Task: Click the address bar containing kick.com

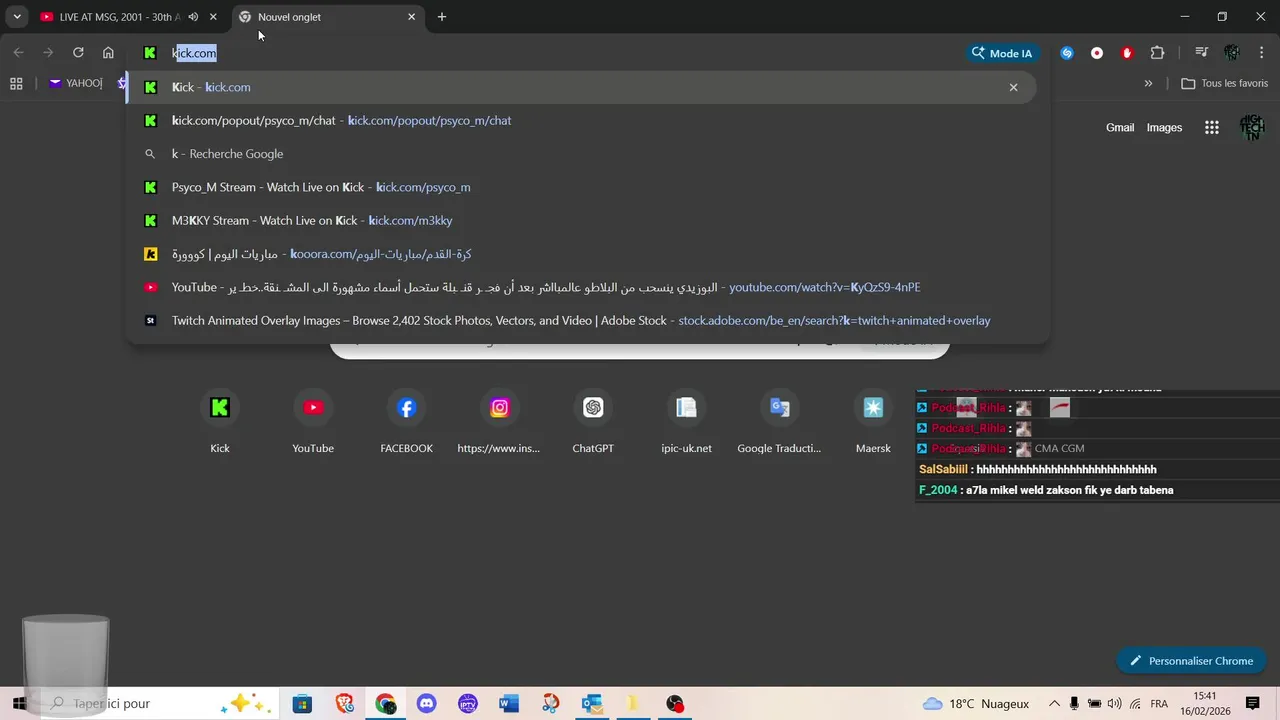Action: click(x=550, y=53)
